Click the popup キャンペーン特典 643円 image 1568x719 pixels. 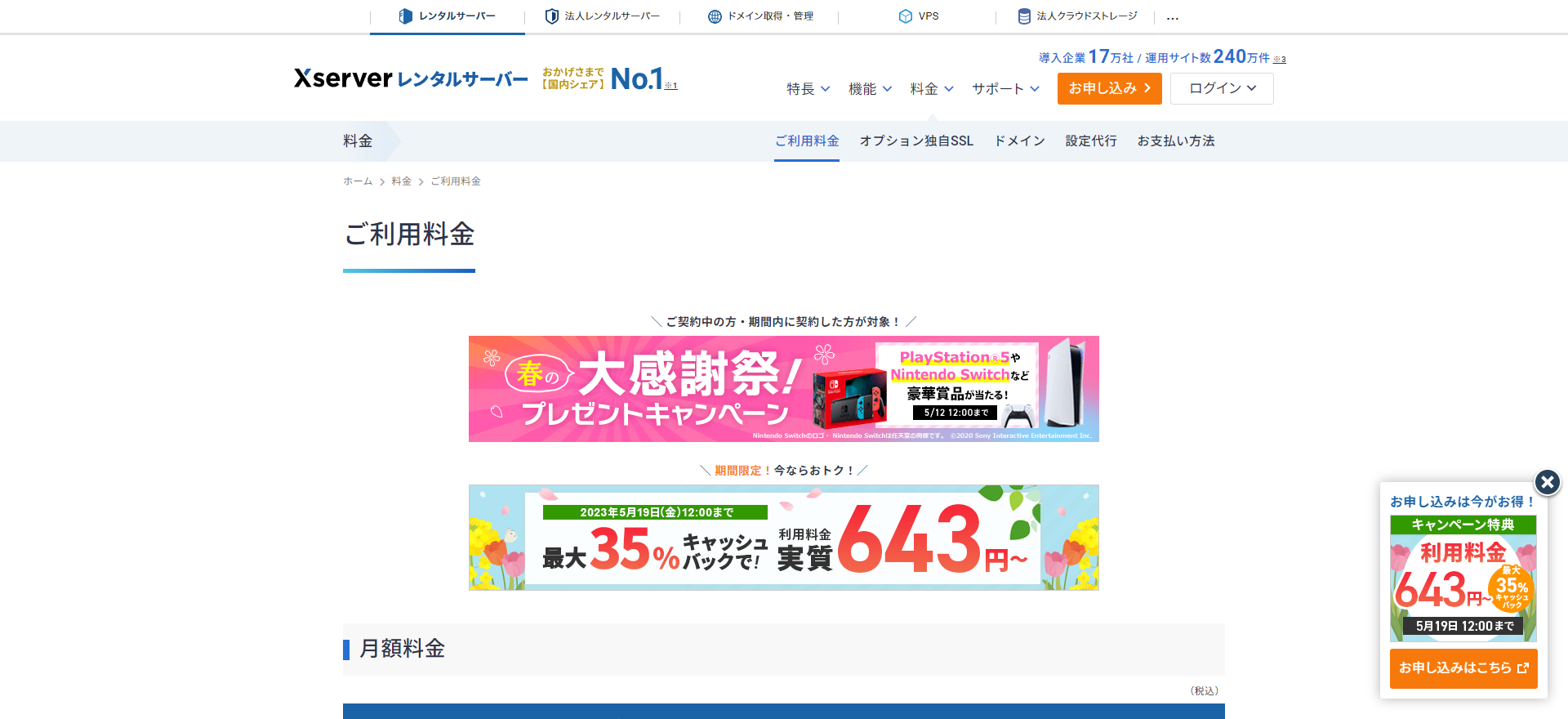pyautogui.click(x=1463, y=578)
